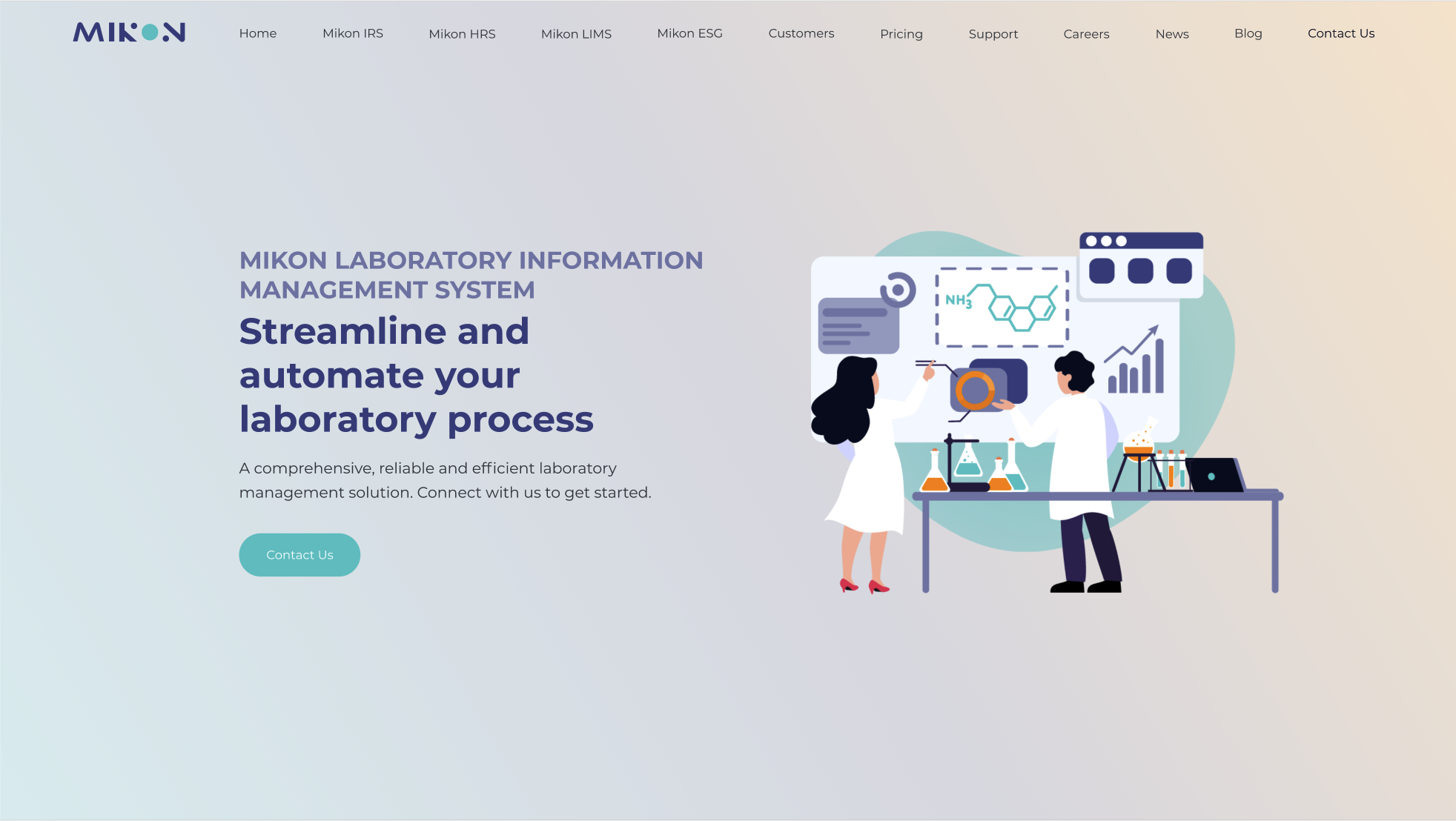1456x821 pixels.
Task: Select the Mikon LIMS menu item
Action: (x=576, y=33)
